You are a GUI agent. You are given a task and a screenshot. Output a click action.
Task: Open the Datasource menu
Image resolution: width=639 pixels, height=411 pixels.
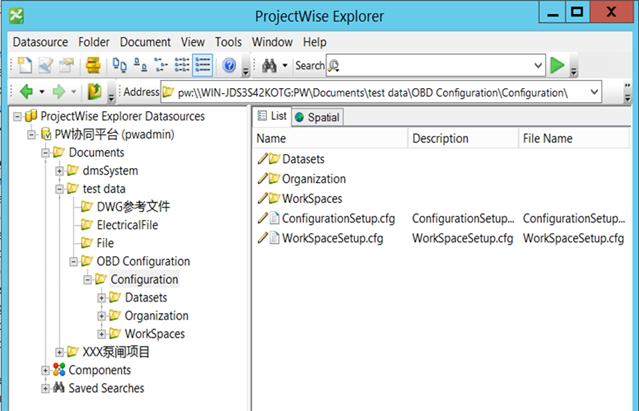pyautogui.click(x=40, y=42)
